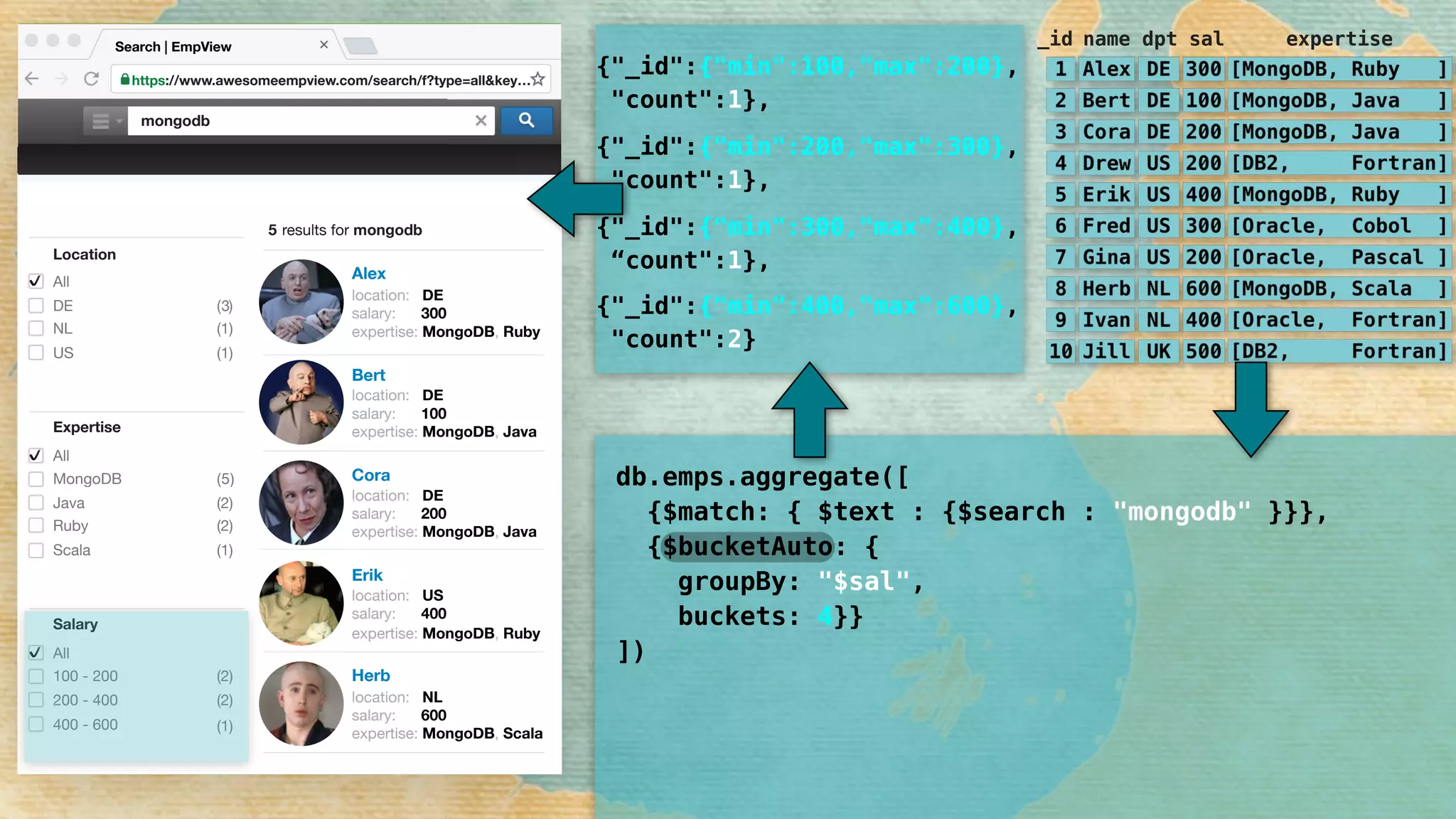Select the 100 - 200 salary range
This screenshot has width=1456, height=819.
tap(36, 676)
